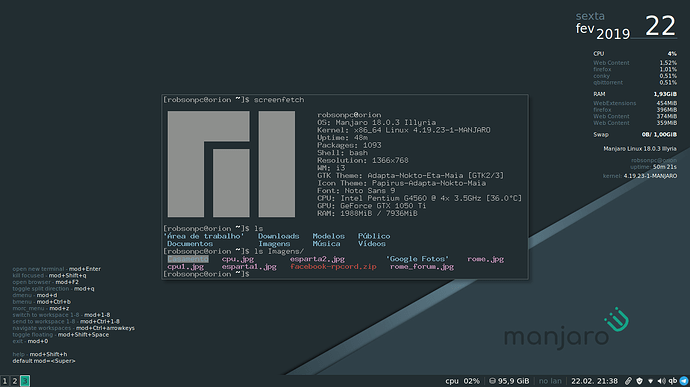The image size is (690, 387).
Task: Click conky 'Manjaro Linux 18.0.3 Illyria' text
Action: (x=640, y=149)
